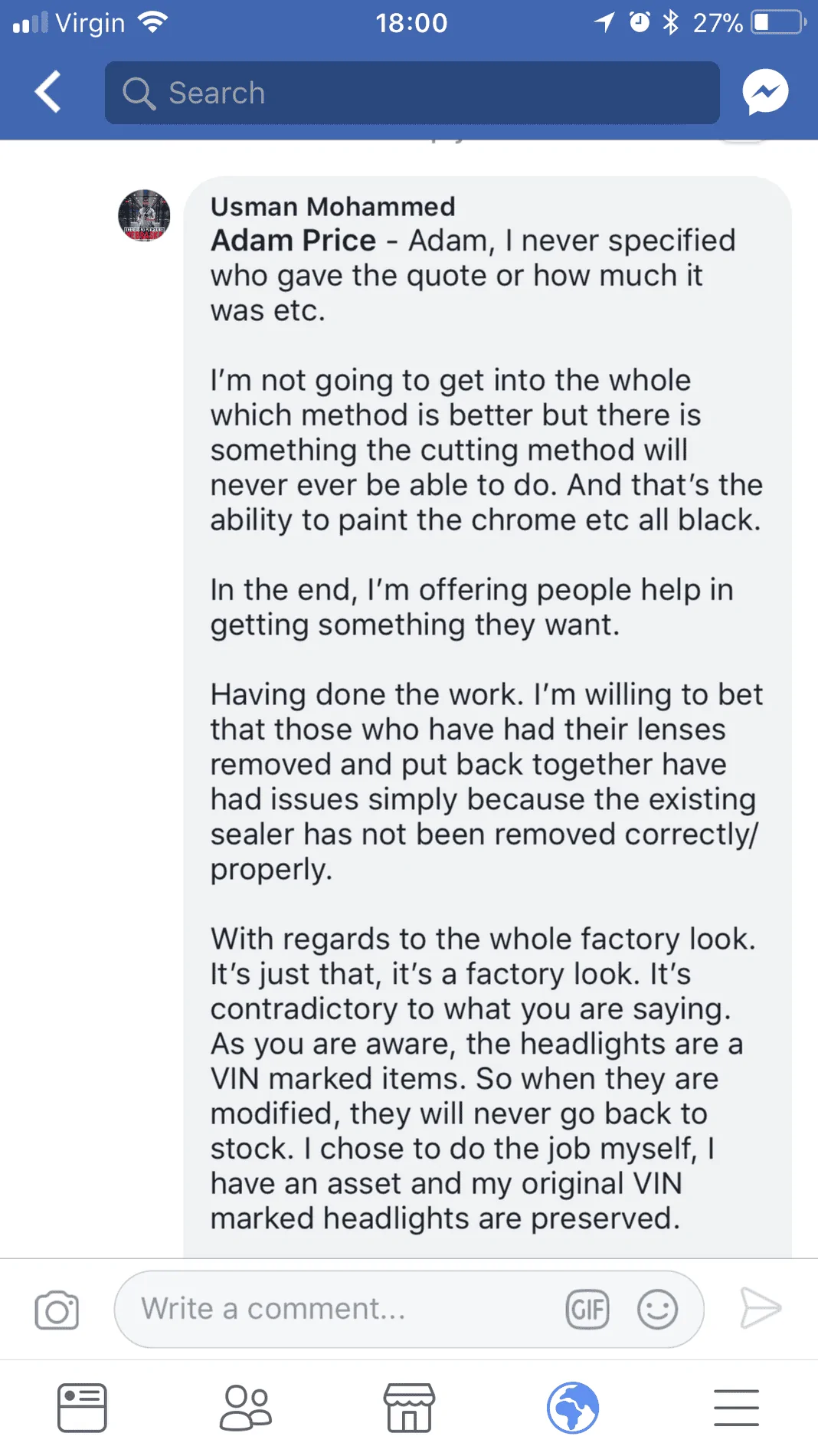
Task: Tap the magnifying glass search icon
Action: (139, 93)
